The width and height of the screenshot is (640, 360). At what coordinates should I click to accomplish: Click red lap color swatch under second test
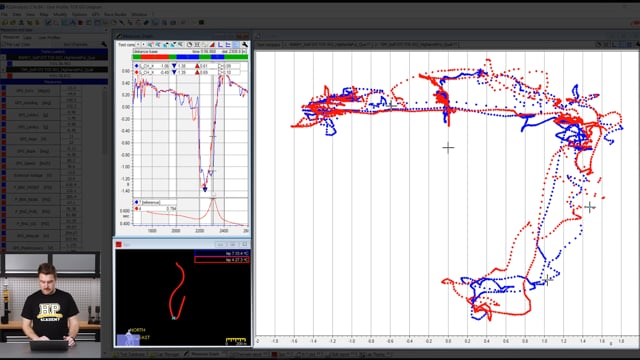click(10, 76)
